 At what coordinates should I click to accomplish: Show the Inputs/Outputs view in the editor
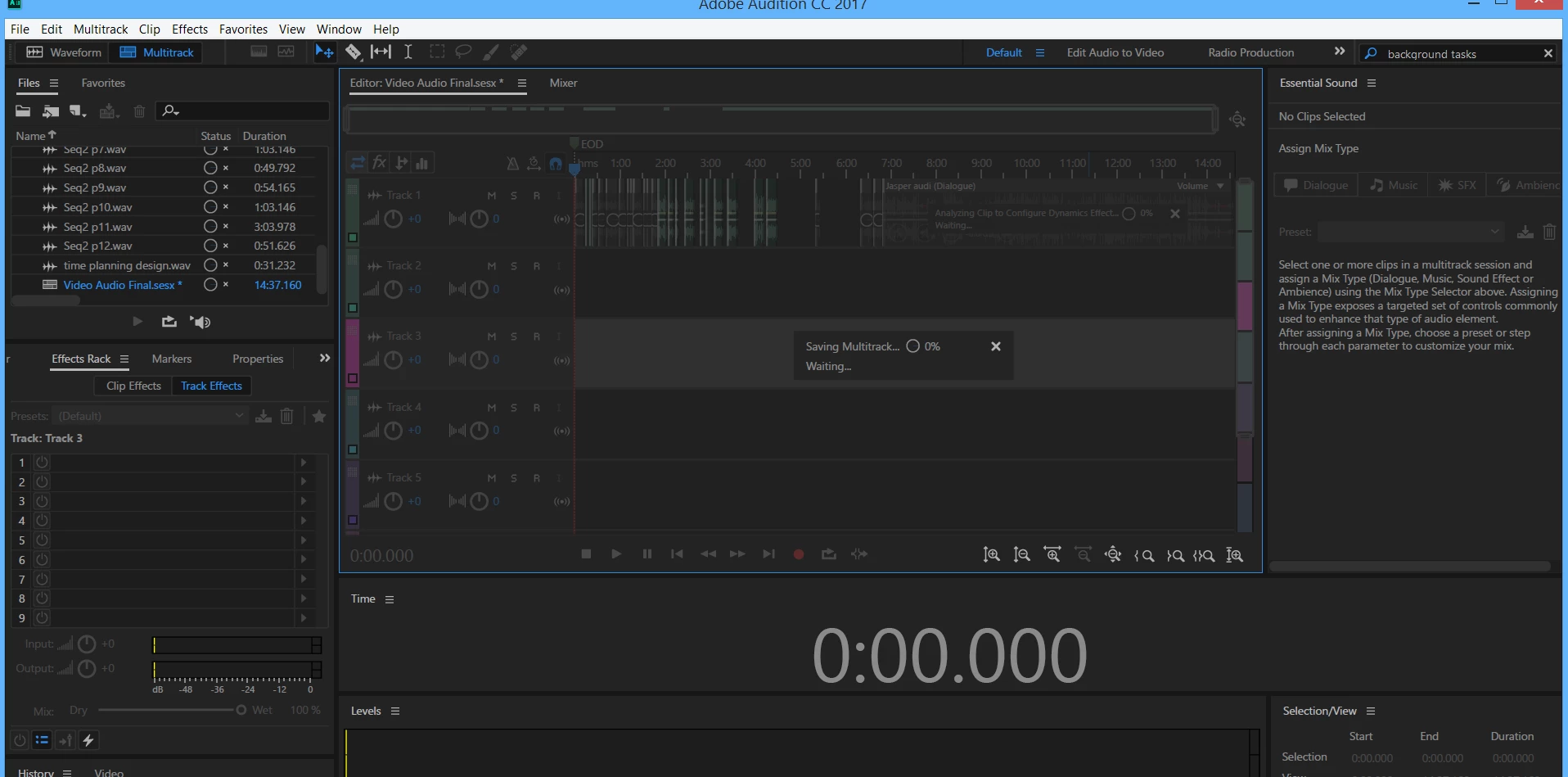pyautogui.click(x=358, y=163)
